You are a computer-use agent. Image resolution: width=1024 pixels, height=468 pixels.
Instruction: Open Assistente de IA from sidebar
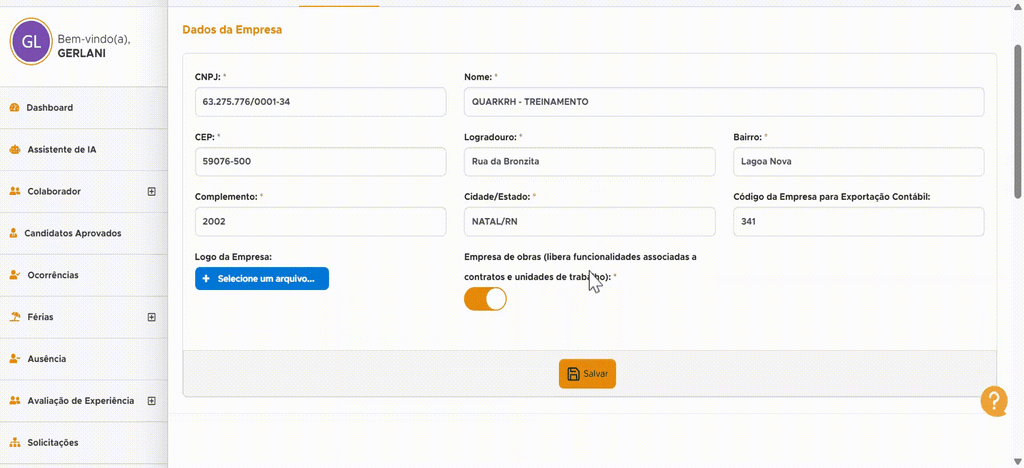(x=84, y=149)
